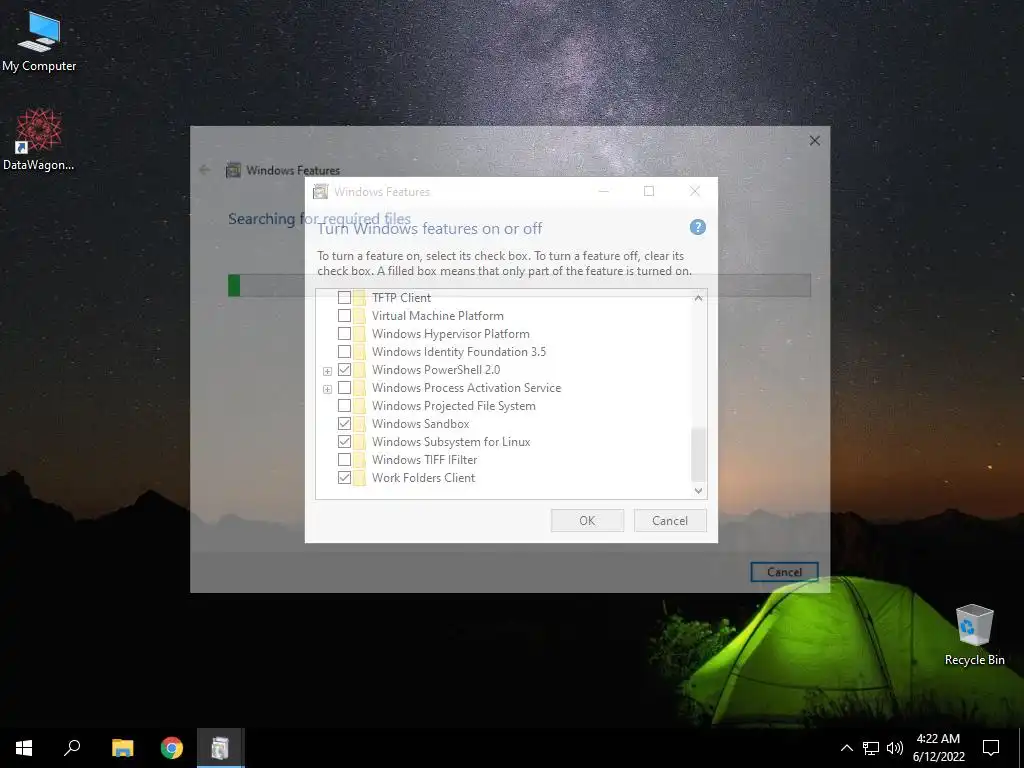Uncheck the Windows Sandbox checkbox
Screen dimensions: 1024x768
pyautogui.click(x=344, y=424)
